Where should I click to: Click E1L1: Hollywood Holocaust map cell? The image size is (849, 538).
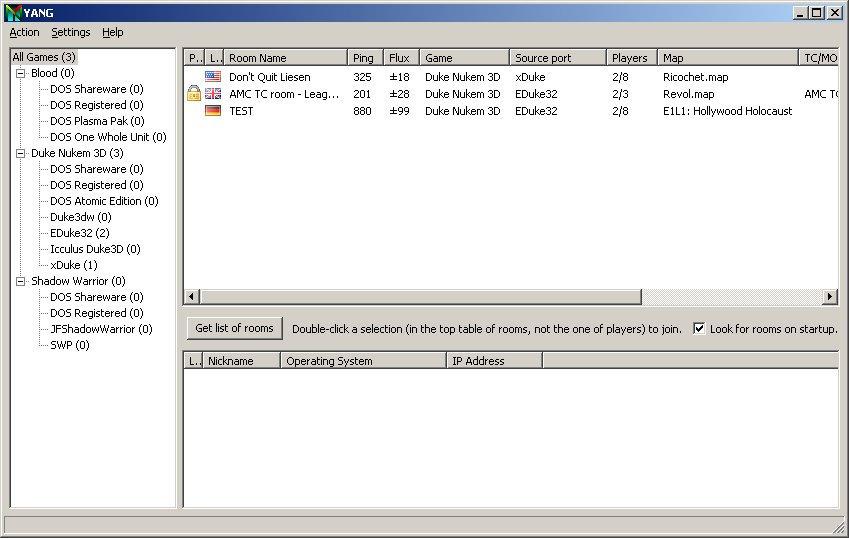(727, 111)
